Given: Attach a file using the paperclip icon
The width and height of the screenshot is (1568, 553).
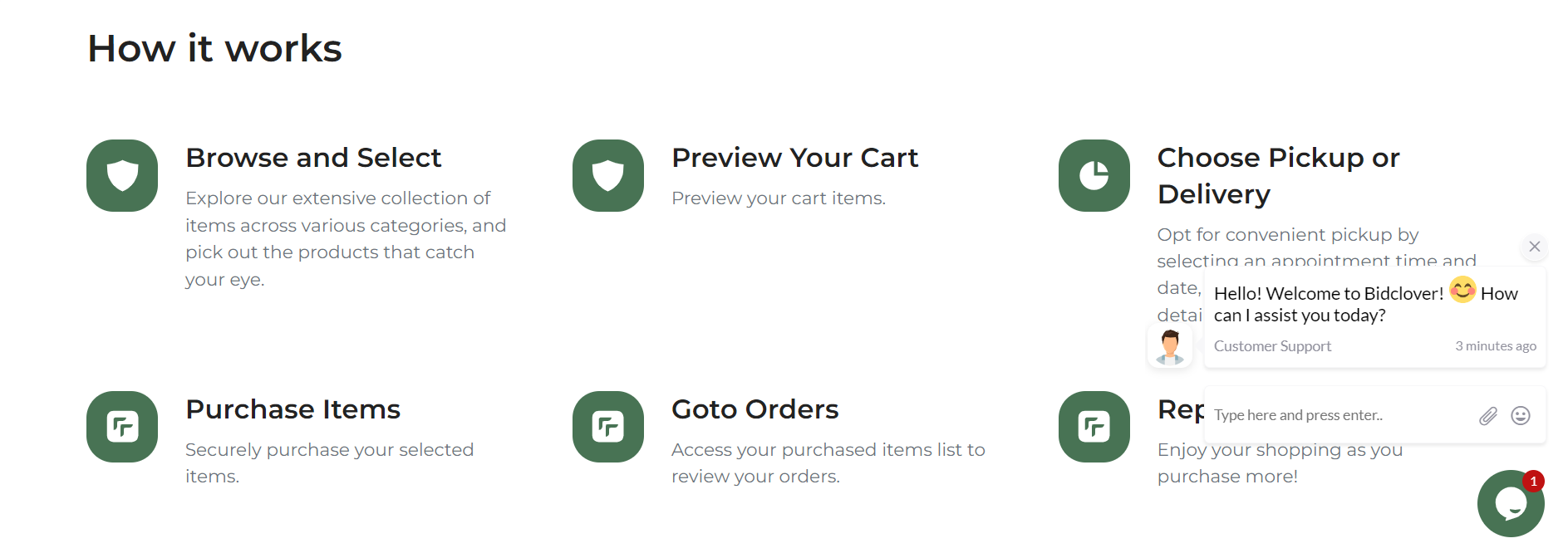Looking at the screenshot, I should pos(1487,416).
